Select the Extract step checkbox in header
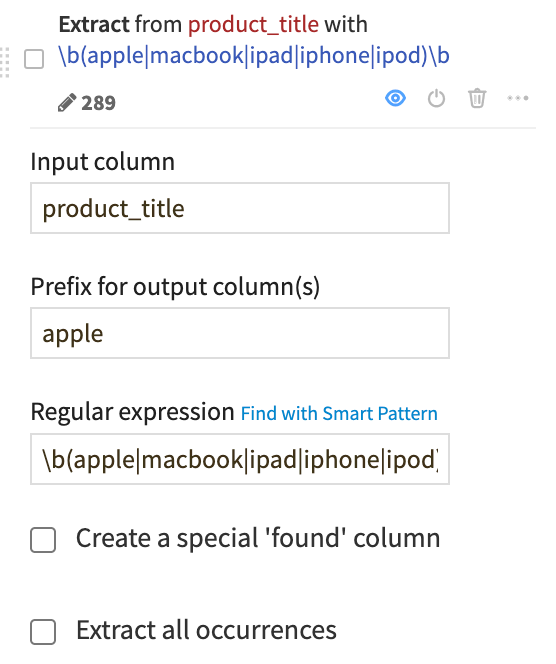 (x=34, y=59)
